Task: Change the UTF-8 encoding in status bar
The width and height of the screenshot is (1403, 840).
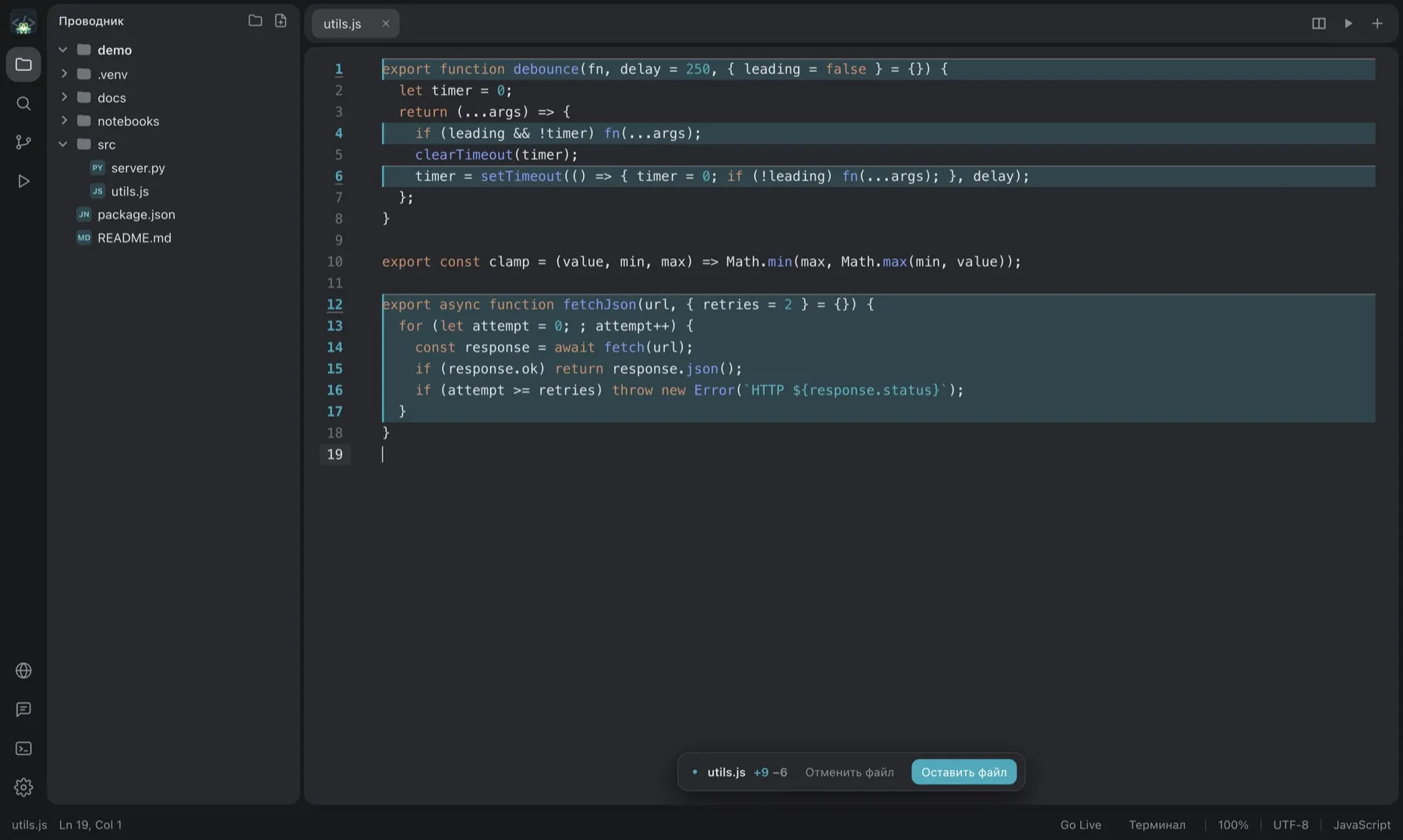Action: coord(1291,824)
